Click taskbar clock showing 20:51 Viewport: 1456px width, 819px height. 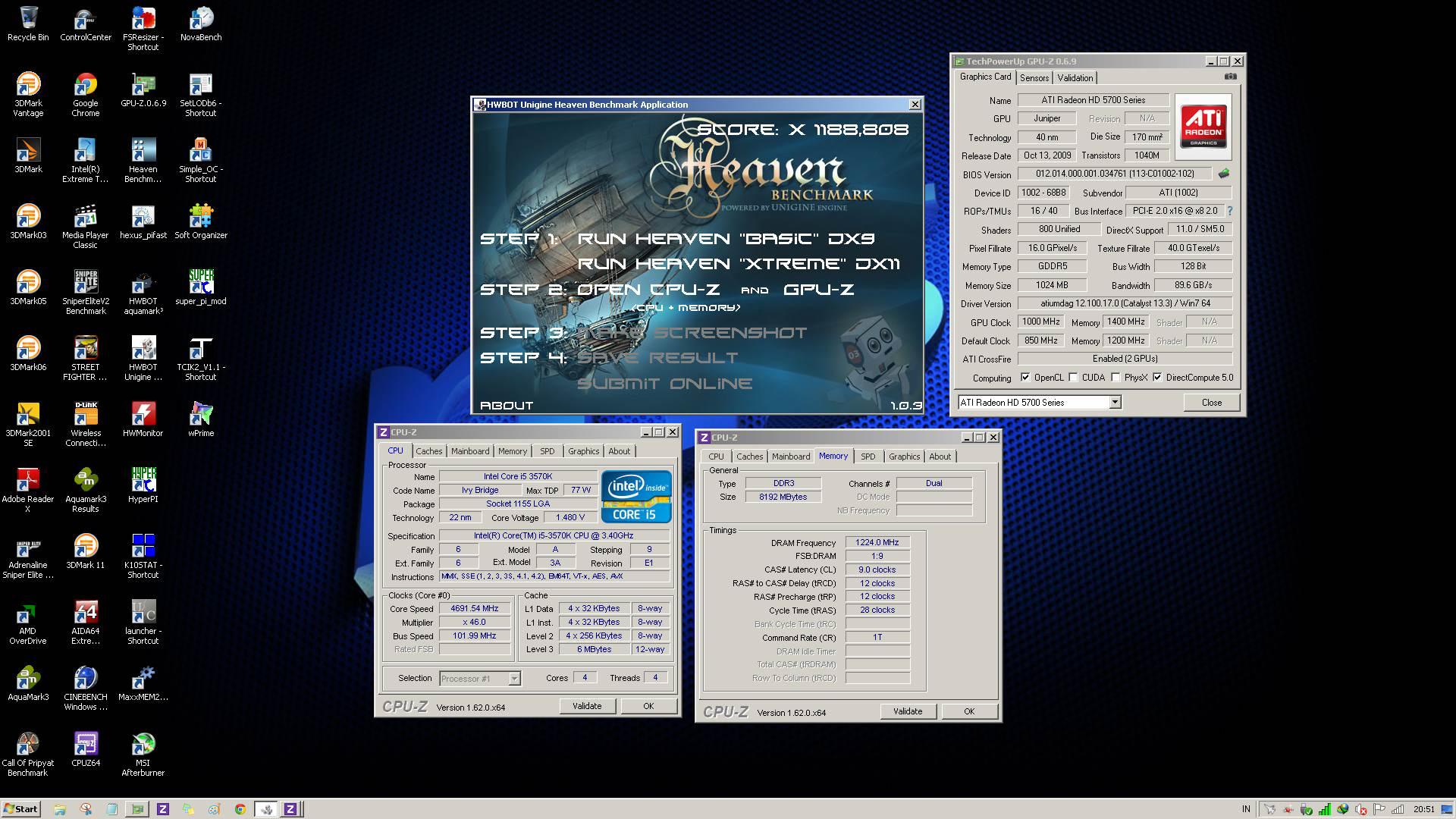tap(1423, 809)
